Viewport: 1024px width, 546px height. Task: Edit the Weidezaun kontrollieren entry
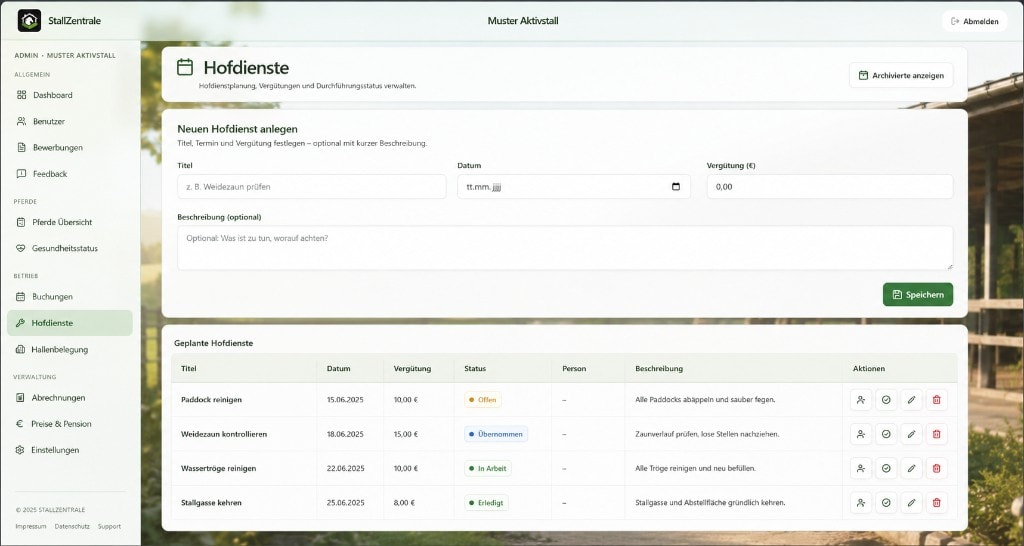(912, 434)
